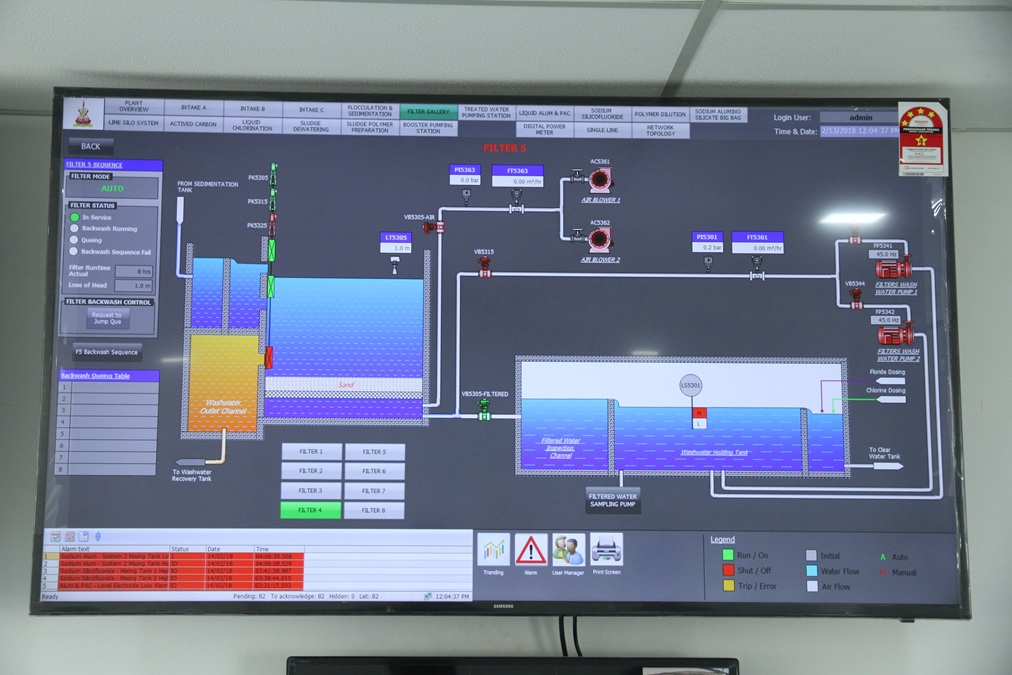Click Filters Wash Water Pump 1 icon
Viewport: 1012px width, 675px height.
point(892,268)
